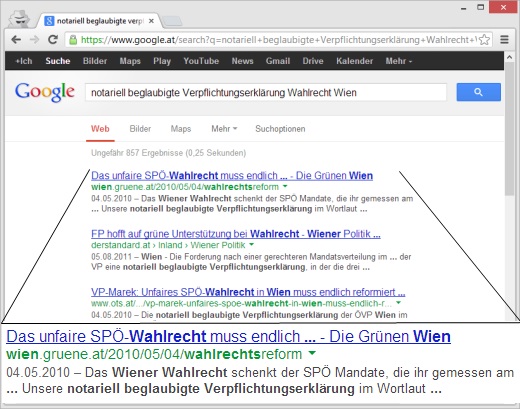
Task: Maximize the browser window
Action: (480, 7)
